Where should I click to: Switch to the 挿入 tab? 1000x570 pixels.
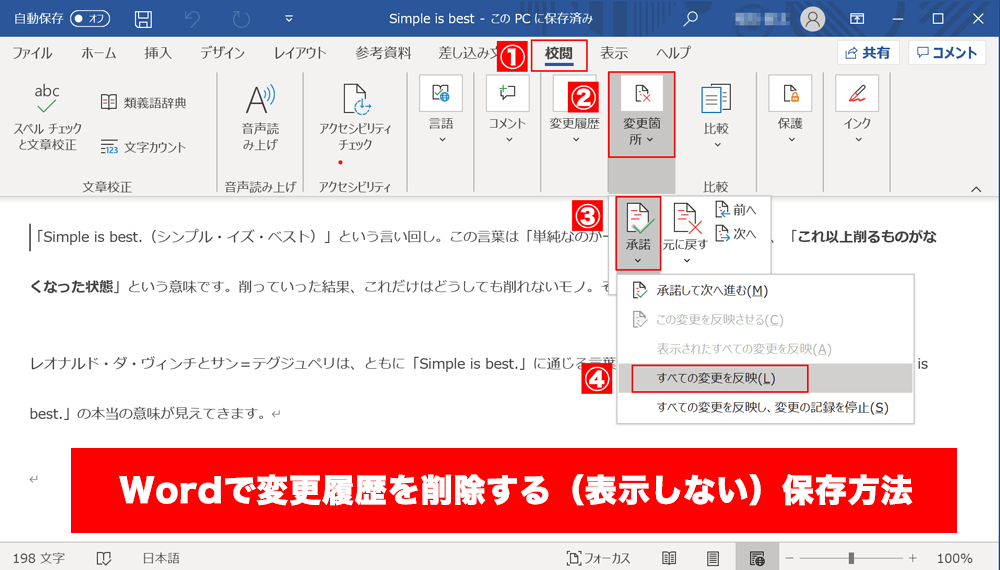point(158,53)
